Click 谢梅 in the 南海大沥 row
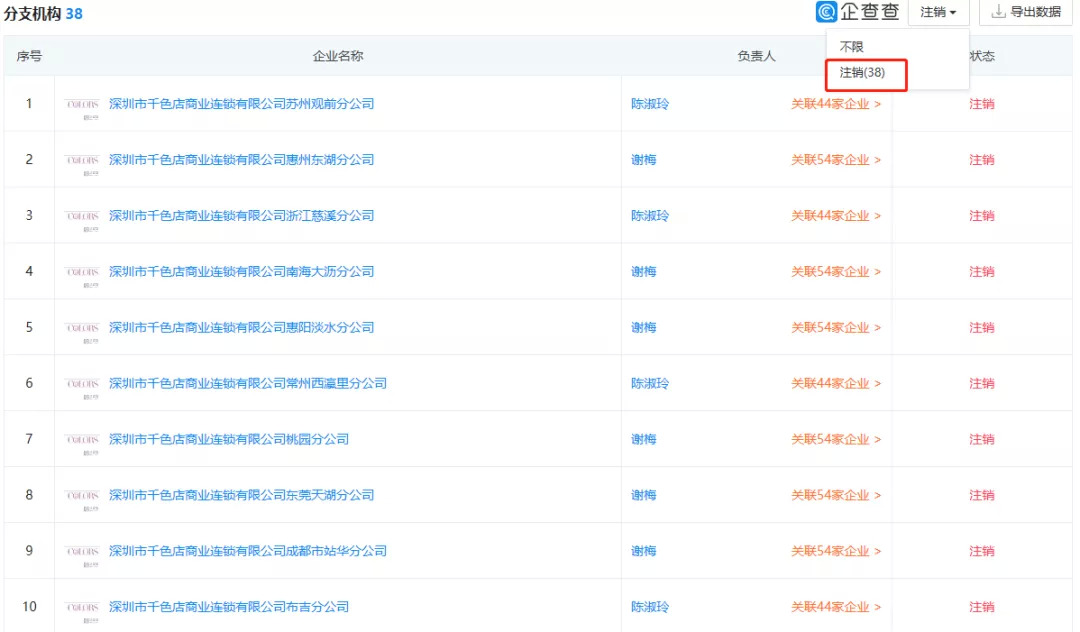 [x=643, y=271]
